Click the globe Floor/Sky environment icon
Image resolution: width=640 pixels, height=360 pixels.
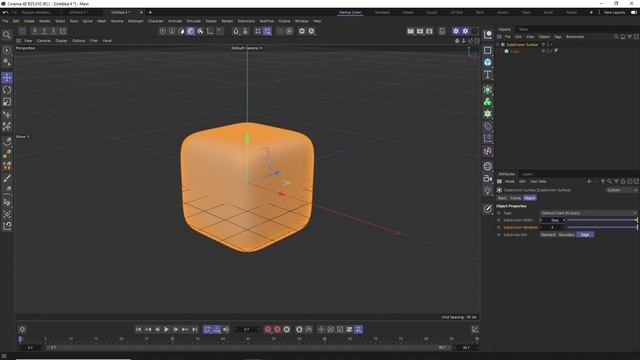pyautogui.click(x=488, y=166)
